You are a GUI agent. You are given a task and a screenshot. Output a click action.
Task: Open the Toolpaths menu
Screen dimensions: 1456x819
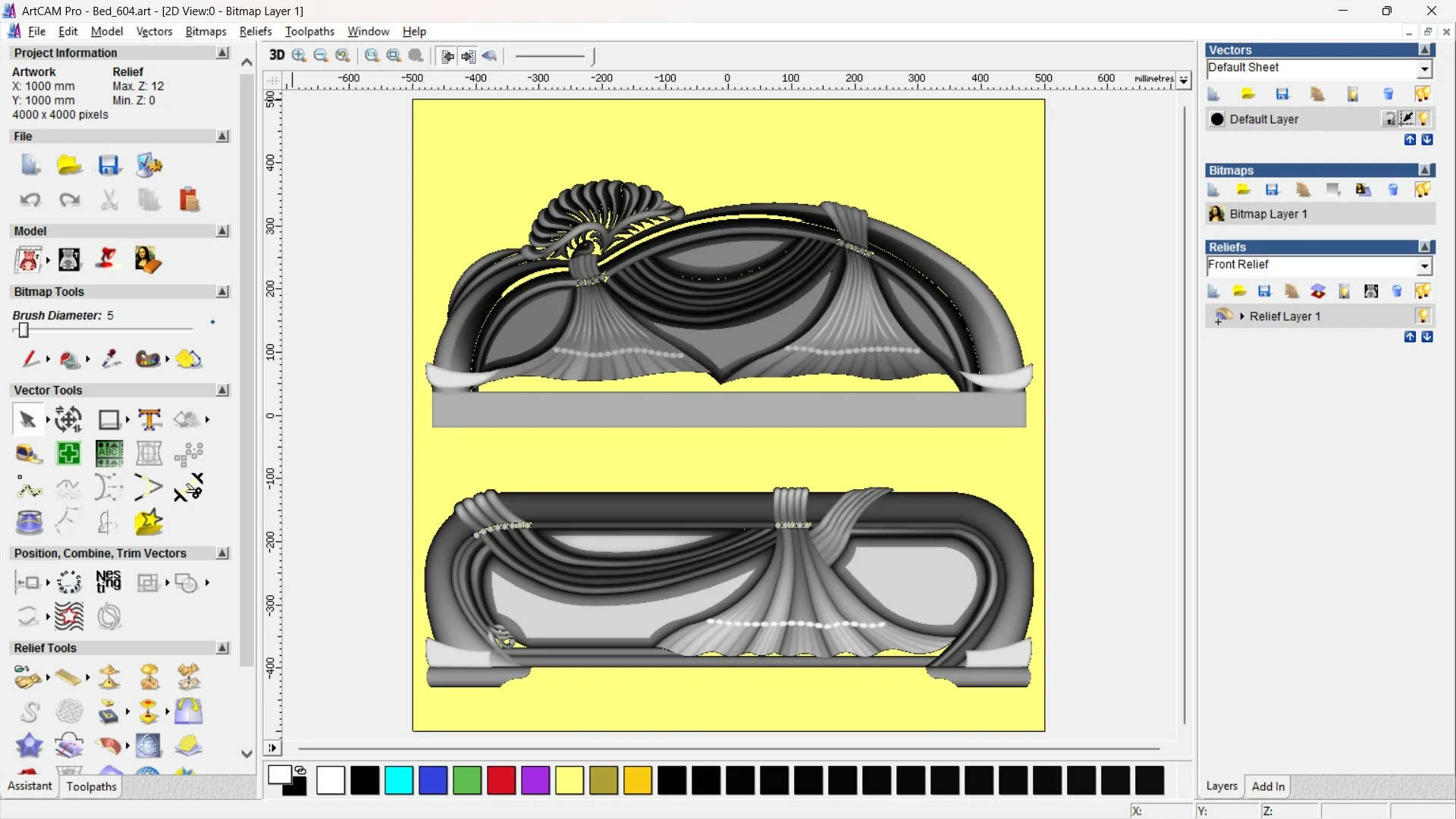pyautogui.click(x=309, y=31)
